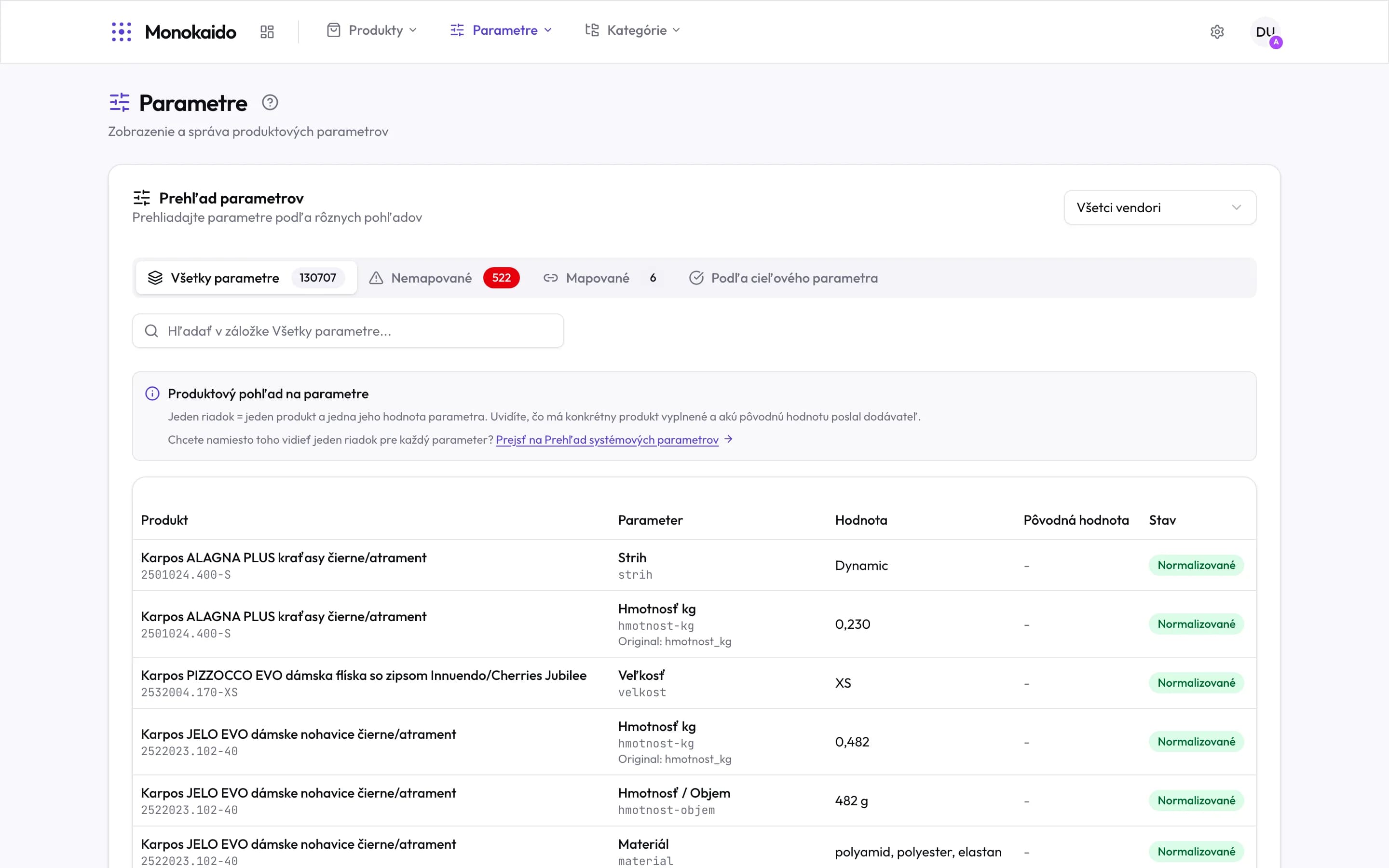1389x868 pixels.
Task: Expand the Parametre navigation menu
Action: click(x=501, y=30)
